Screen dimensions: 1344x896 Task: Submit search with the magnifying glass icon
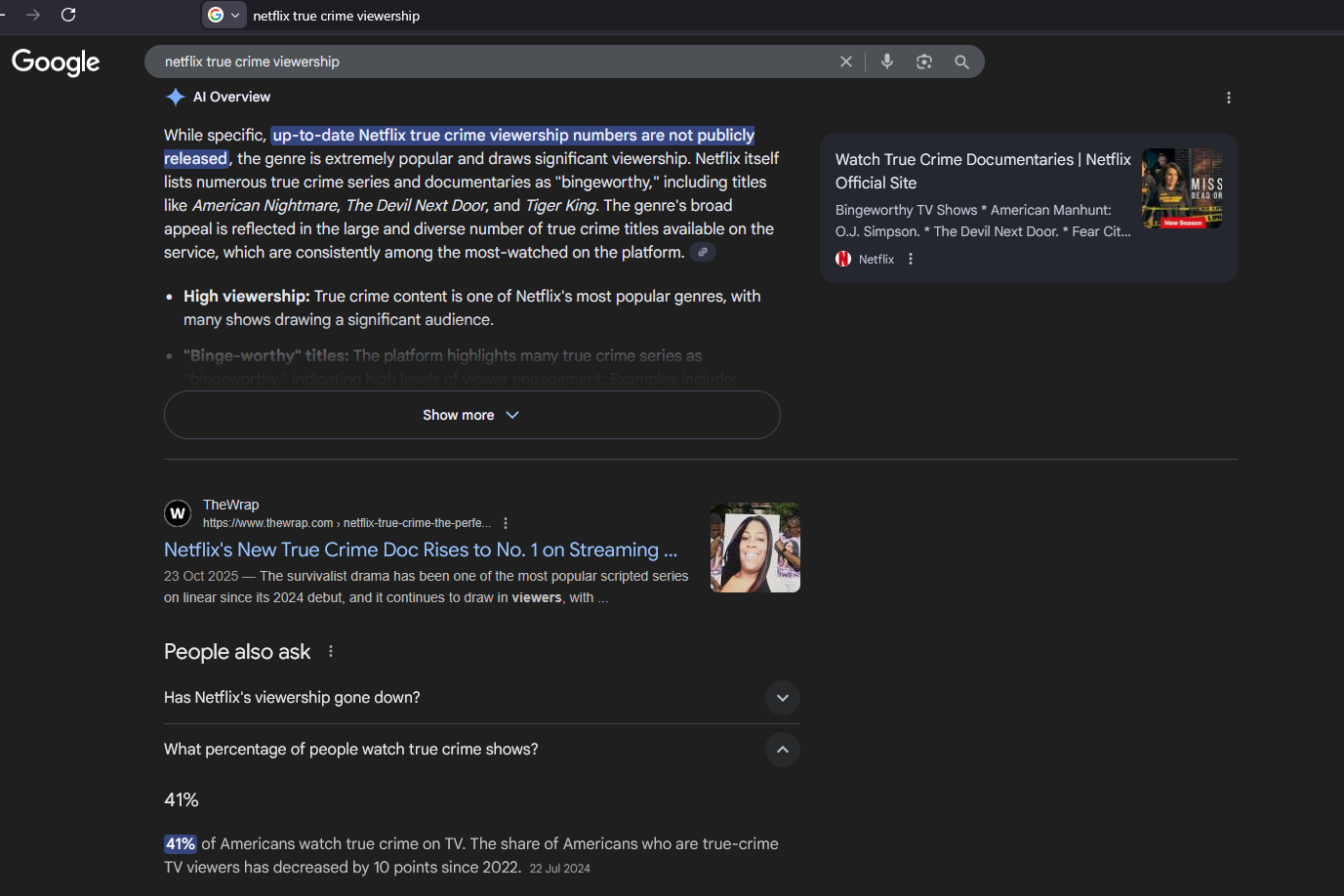coord(961,61)
